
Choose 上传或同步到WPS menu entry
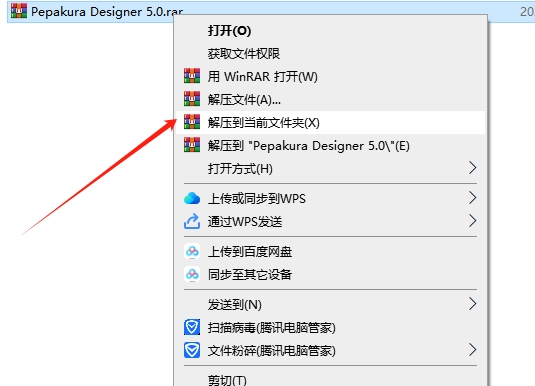(330, 198)
